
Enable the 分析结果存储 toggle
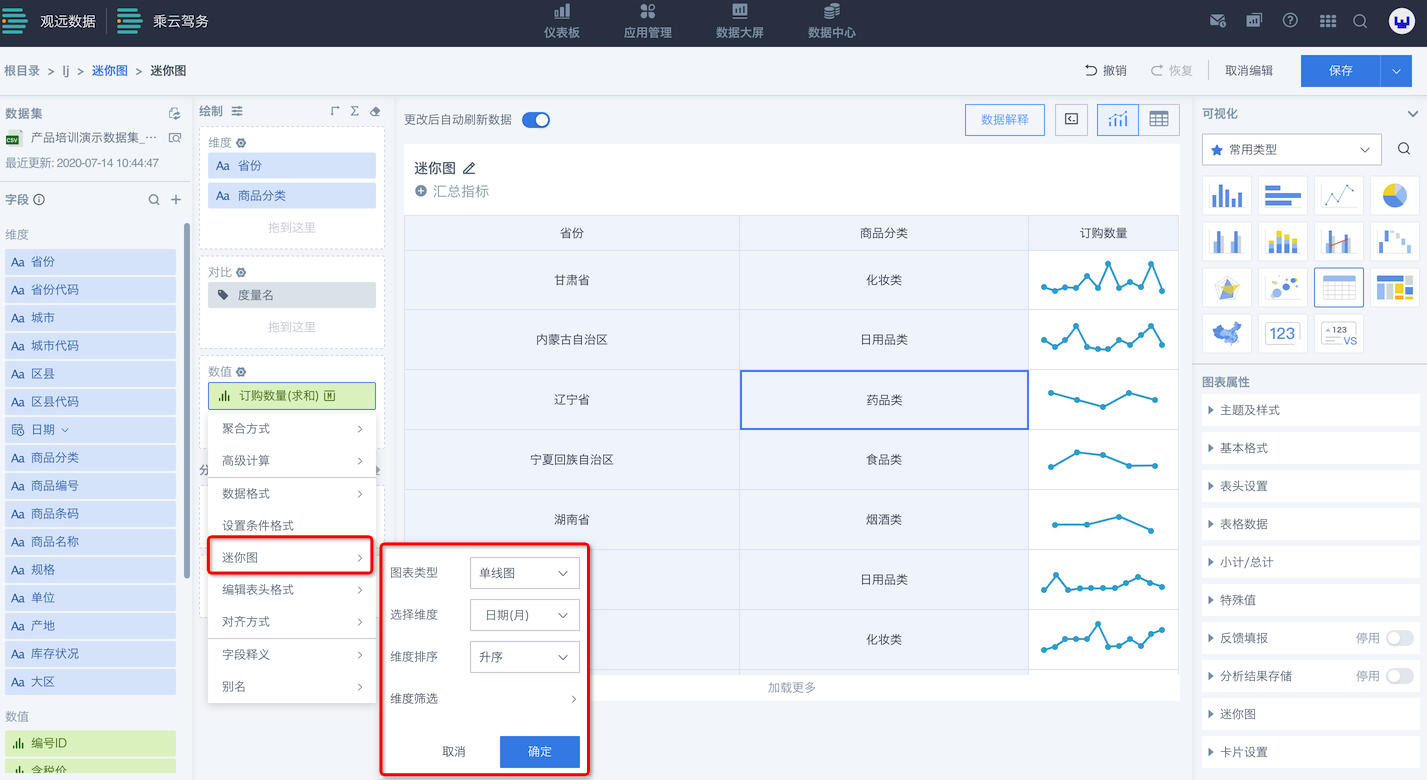[x=1399, y=676]
